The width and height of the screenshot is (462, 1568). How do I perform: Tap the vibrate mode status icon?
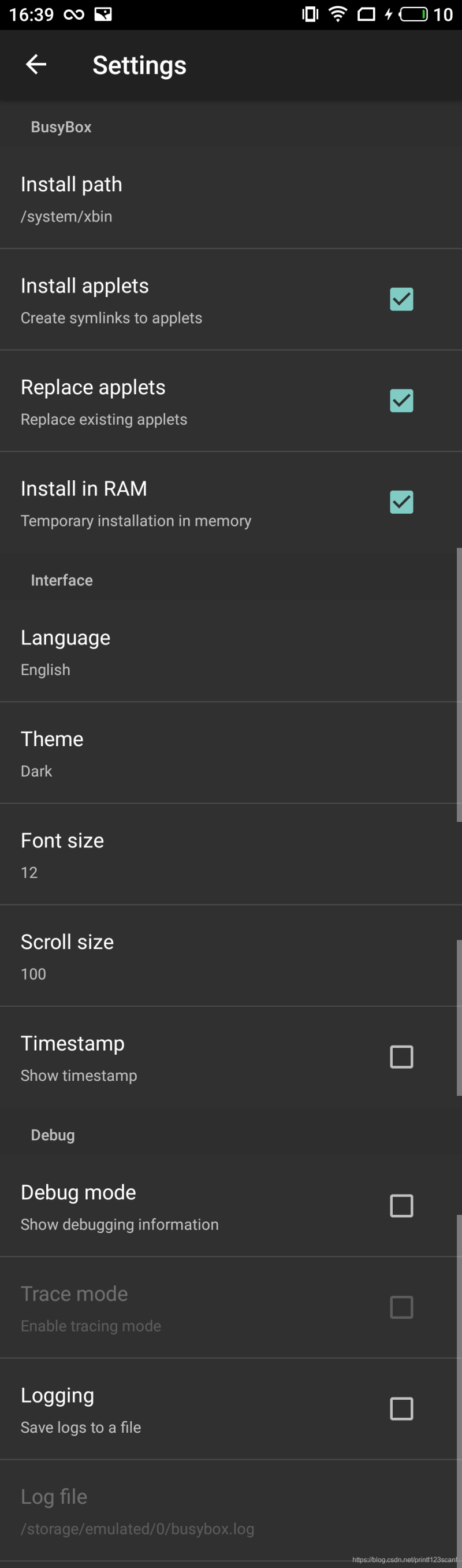tap(310, 14)
